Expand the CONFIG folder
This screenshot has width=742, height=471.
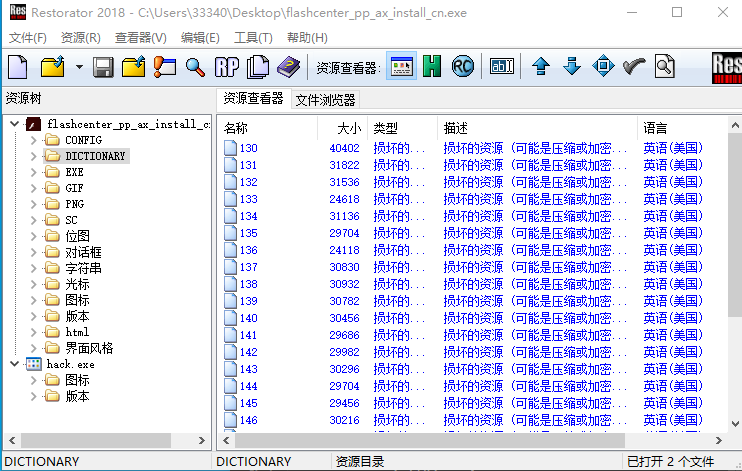pyautogui.click(x=33, y=140)
